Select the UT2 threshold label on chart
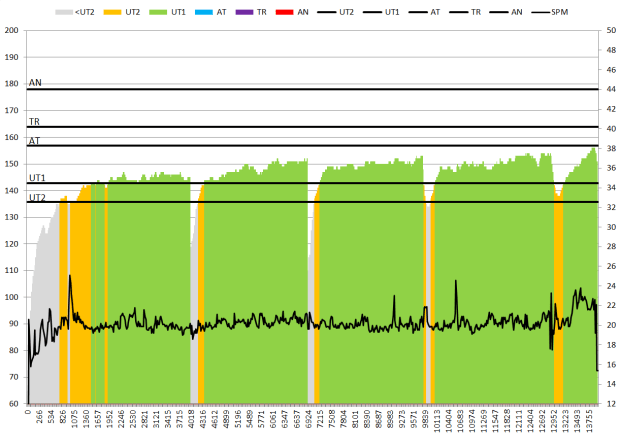620x448 pixels. (36, 197)
